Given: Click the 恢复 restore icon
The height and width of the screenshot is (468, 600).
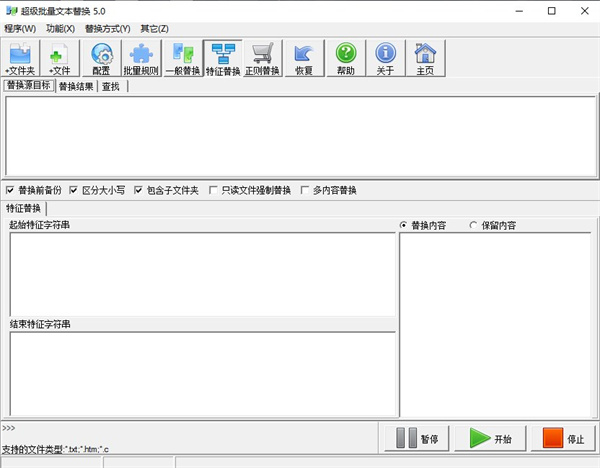Looking at the screenshot, I should click(x=304, y=58).
